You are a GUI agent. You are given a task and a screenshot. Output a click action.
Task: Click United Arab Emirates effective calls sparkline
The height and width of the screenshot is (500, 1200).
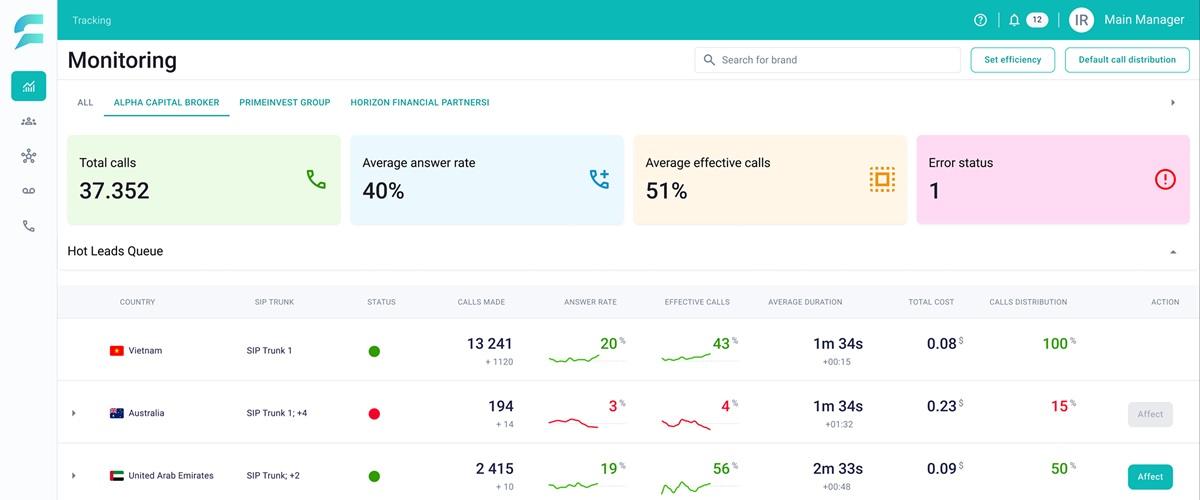[x=686, y=486]
